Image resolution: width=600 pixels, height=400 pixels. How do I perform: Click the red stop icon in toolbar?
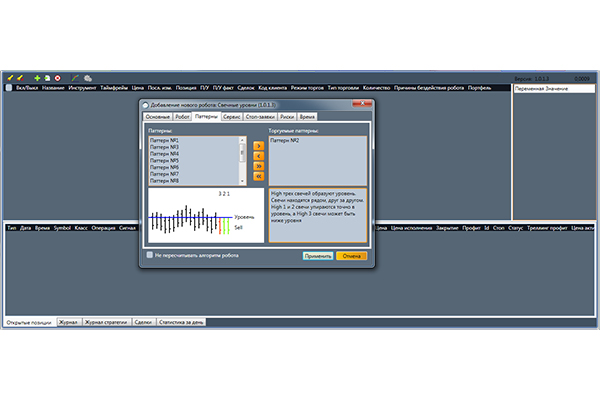[x=57, y=77]
